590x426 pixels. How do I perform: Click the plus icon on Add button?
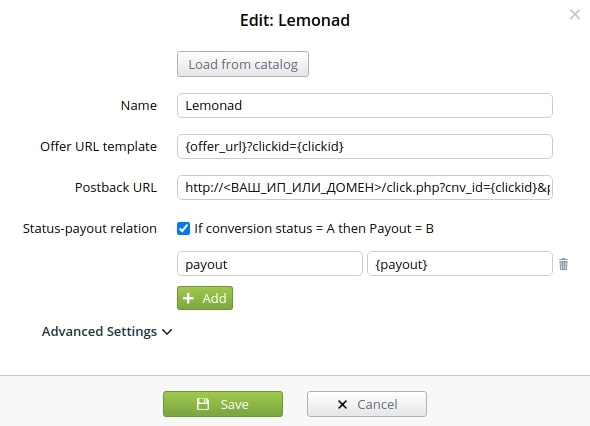click(x=188, y=298)
